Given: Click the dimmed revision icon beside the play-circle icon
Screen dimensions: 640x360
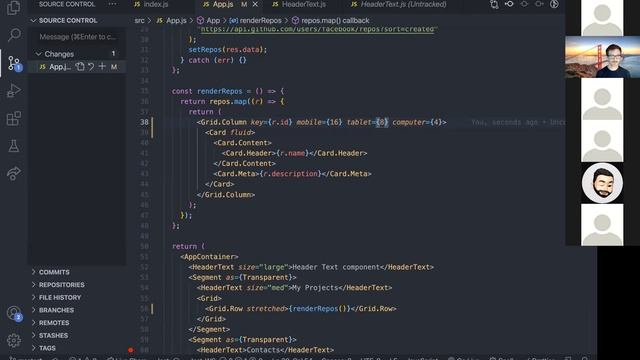Looking at the screenshot, I should [x=539, y=4].
